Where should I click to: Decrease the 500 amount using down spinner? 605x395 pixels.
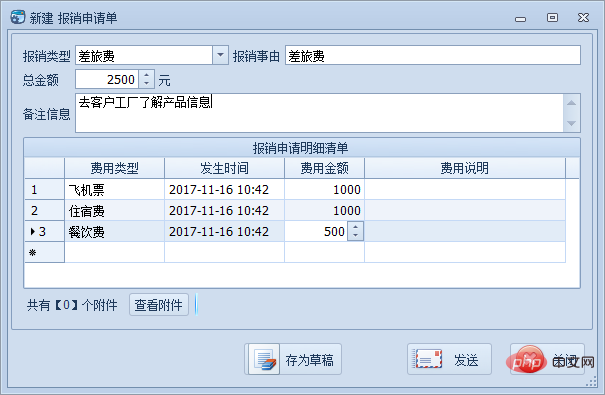click(355, 236)
